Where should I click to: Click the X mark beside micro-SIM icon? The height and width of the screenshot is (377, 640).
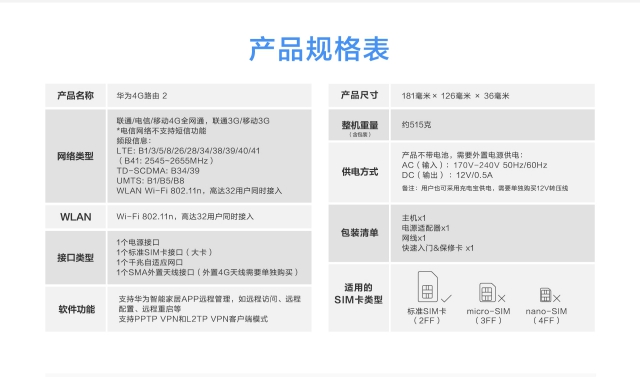502,299
